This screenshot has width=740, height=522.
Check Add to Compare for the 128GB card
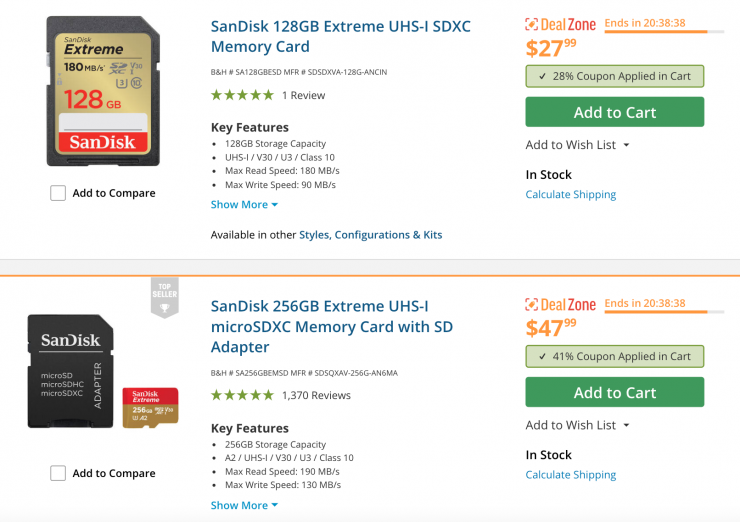tap(58, 193)
